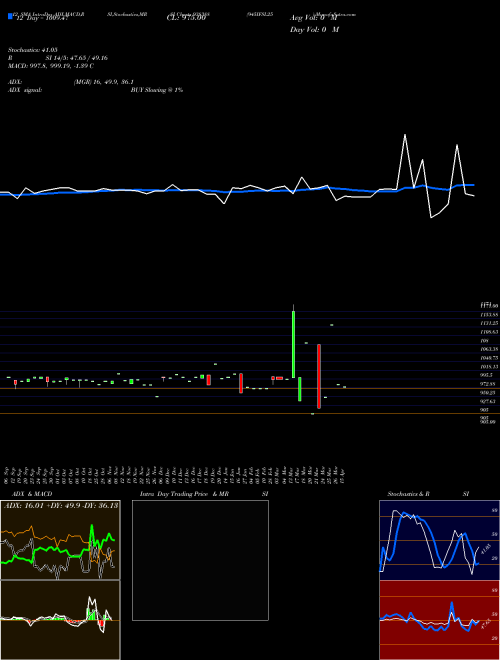Click the '1063.38' price axis label
Image resolution: width=500 pixels, height=660 pixels.
(x=489, y=349)
